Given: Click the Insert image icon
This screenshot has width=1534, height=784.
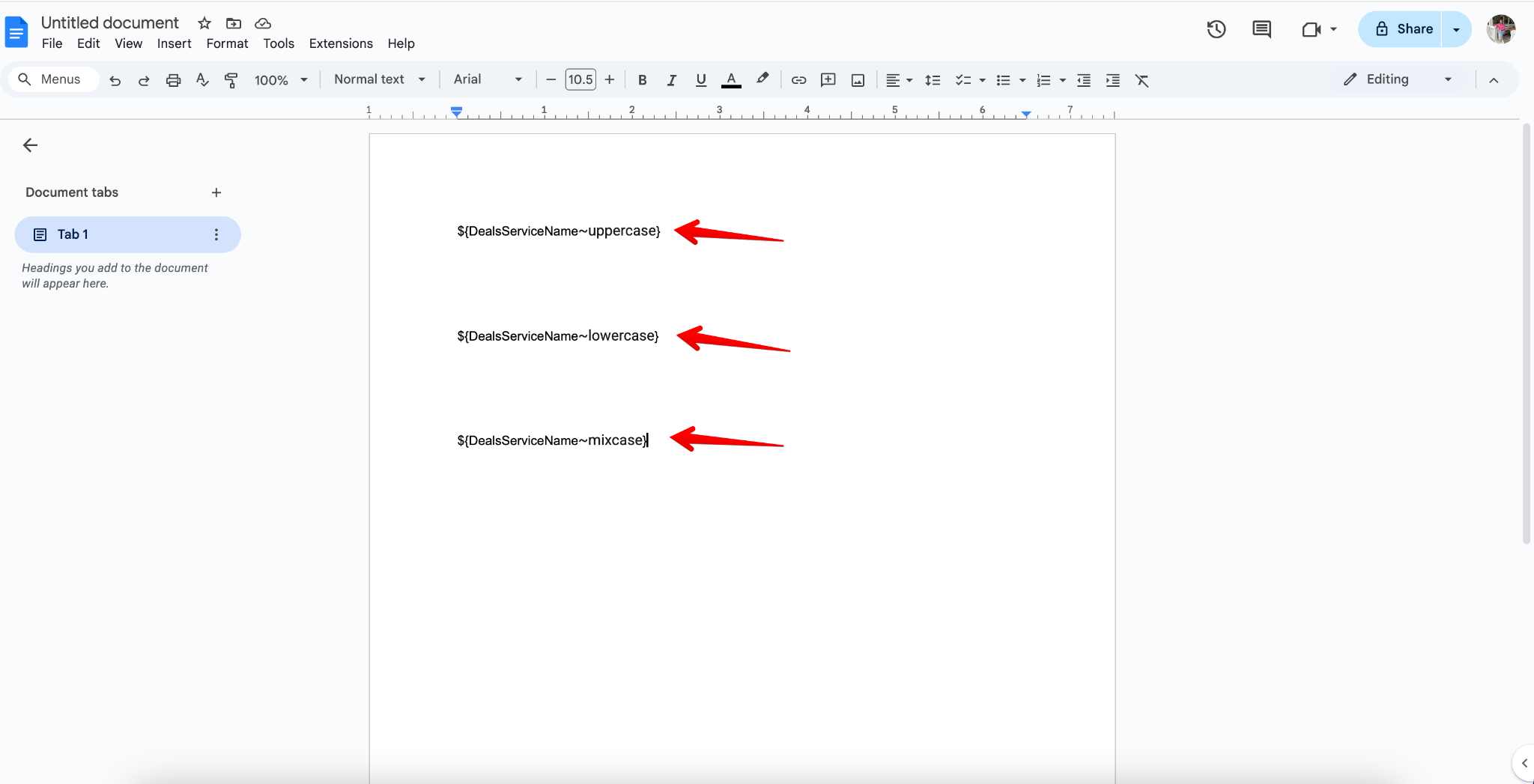Looking at the screenshot, I should click(x=858, y=80).
